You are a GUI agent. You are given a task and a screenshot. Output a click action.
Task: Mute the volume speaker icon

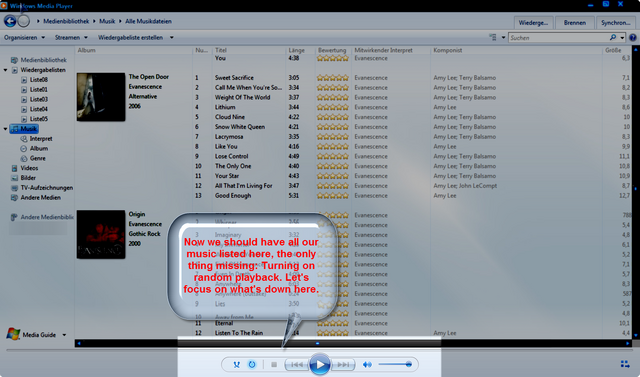tap(367, 364)
